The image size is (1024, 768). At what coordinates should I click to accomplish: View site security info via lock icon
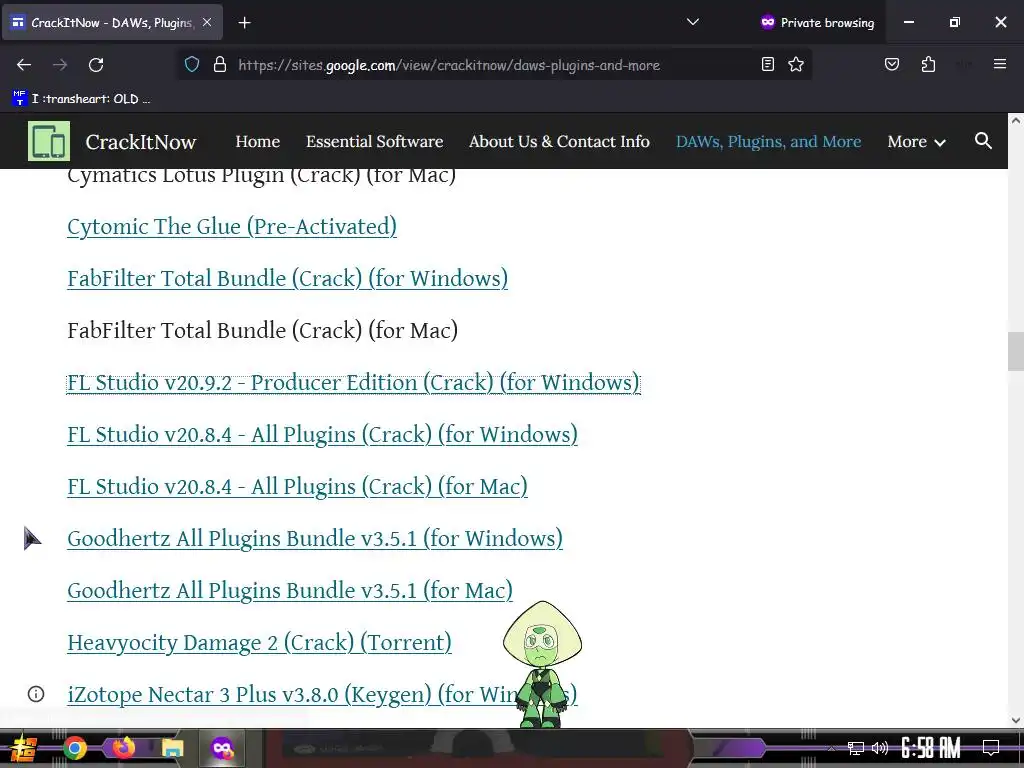[220, 65]
